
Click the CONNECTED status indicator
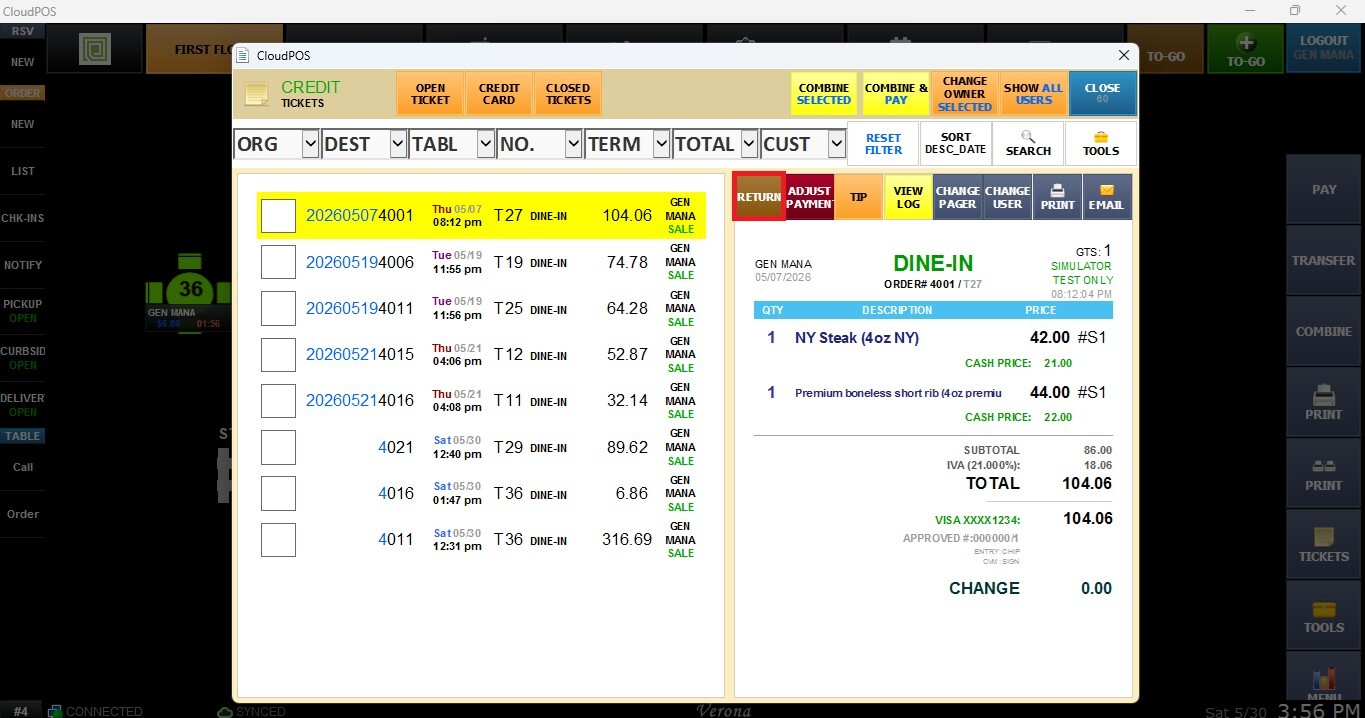[94, 711]
